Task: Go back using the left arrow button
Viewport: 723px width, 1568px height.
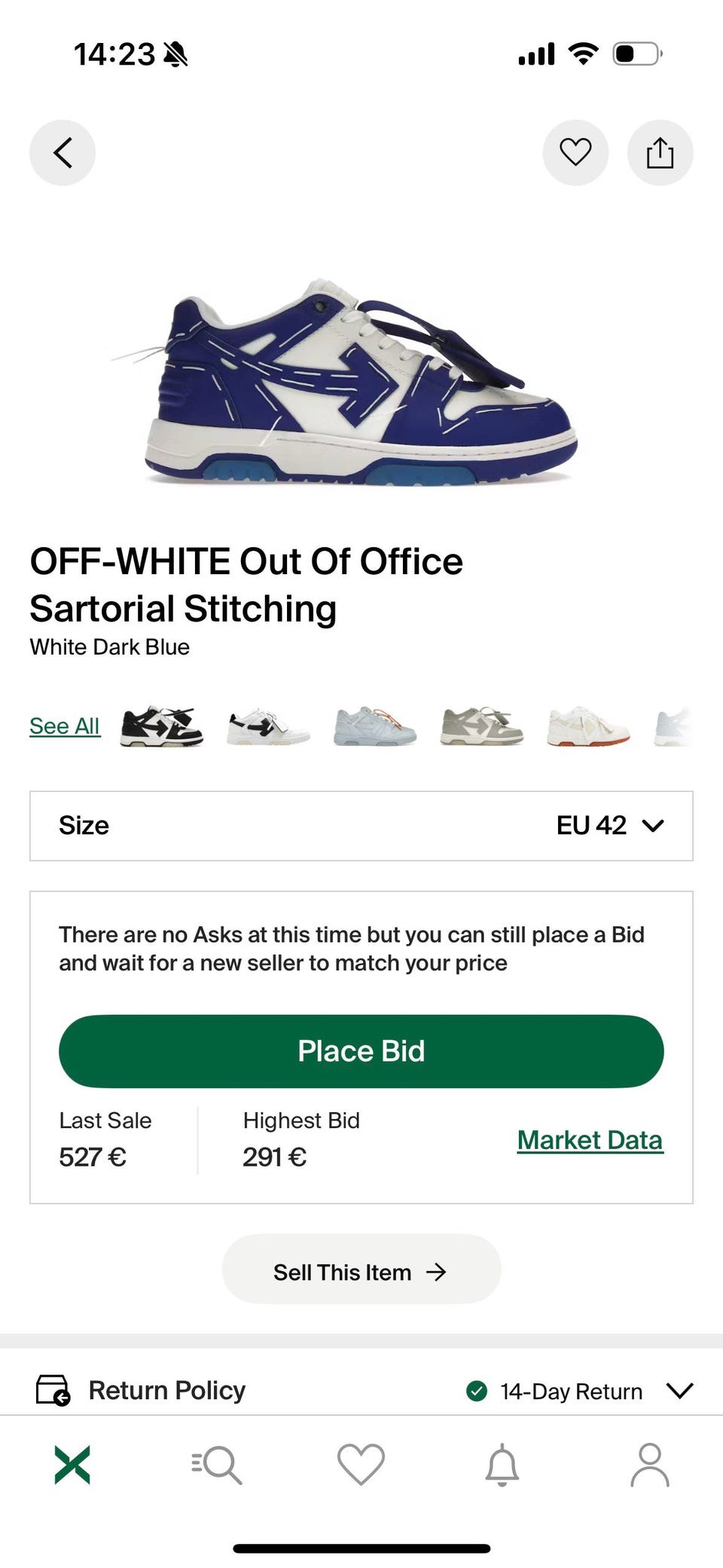Action: click(63, 153)
